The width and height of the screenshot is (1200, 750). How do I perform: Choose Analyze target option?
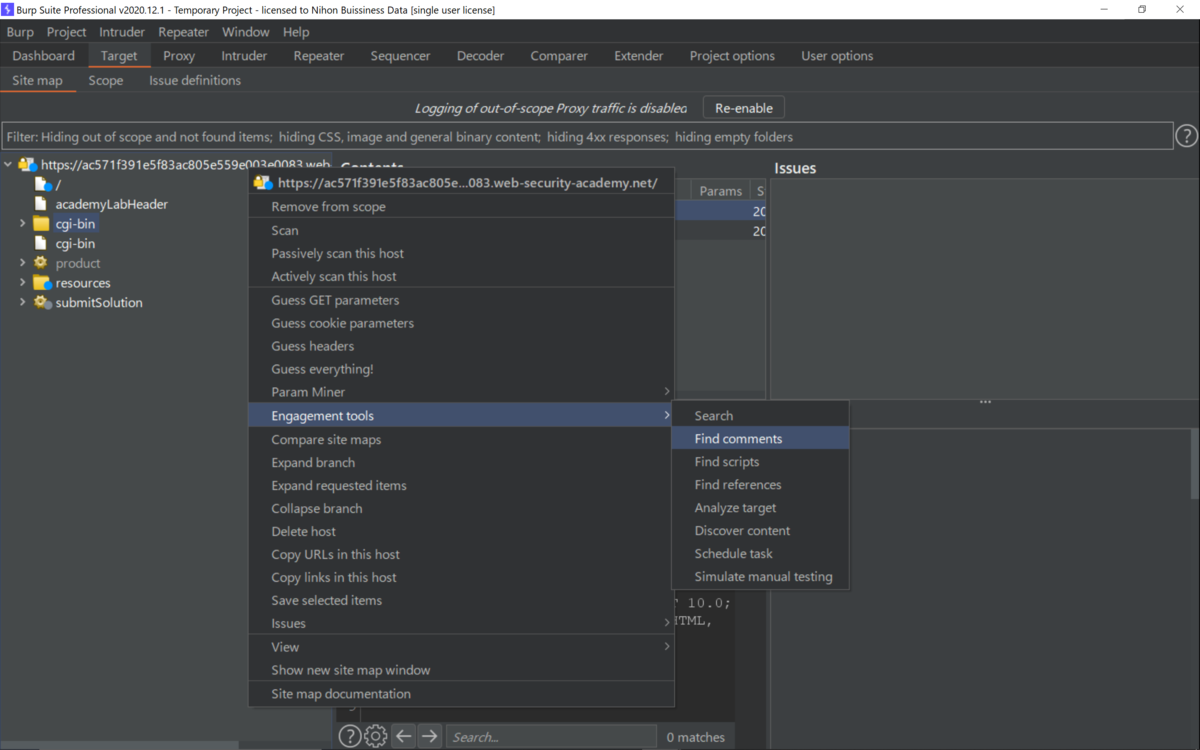pos(760,508)
